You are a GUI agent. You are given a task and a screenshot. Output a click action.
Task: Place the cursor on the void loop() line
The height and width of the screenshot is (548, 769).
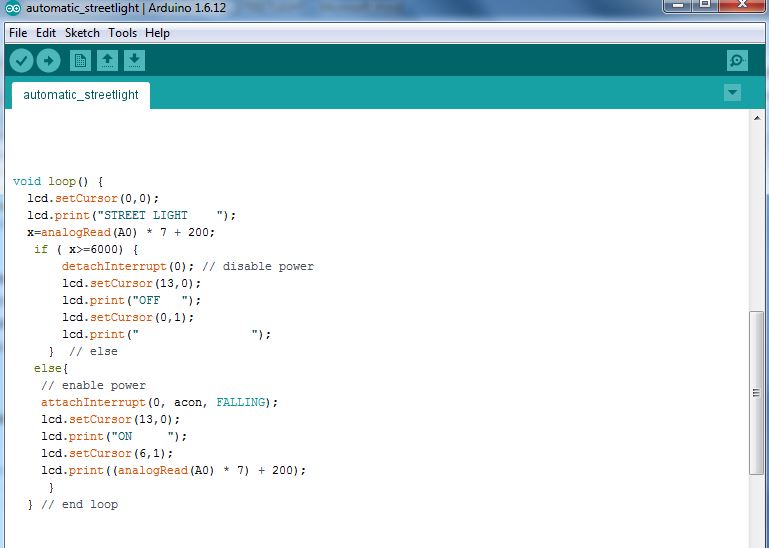(58, 182)
